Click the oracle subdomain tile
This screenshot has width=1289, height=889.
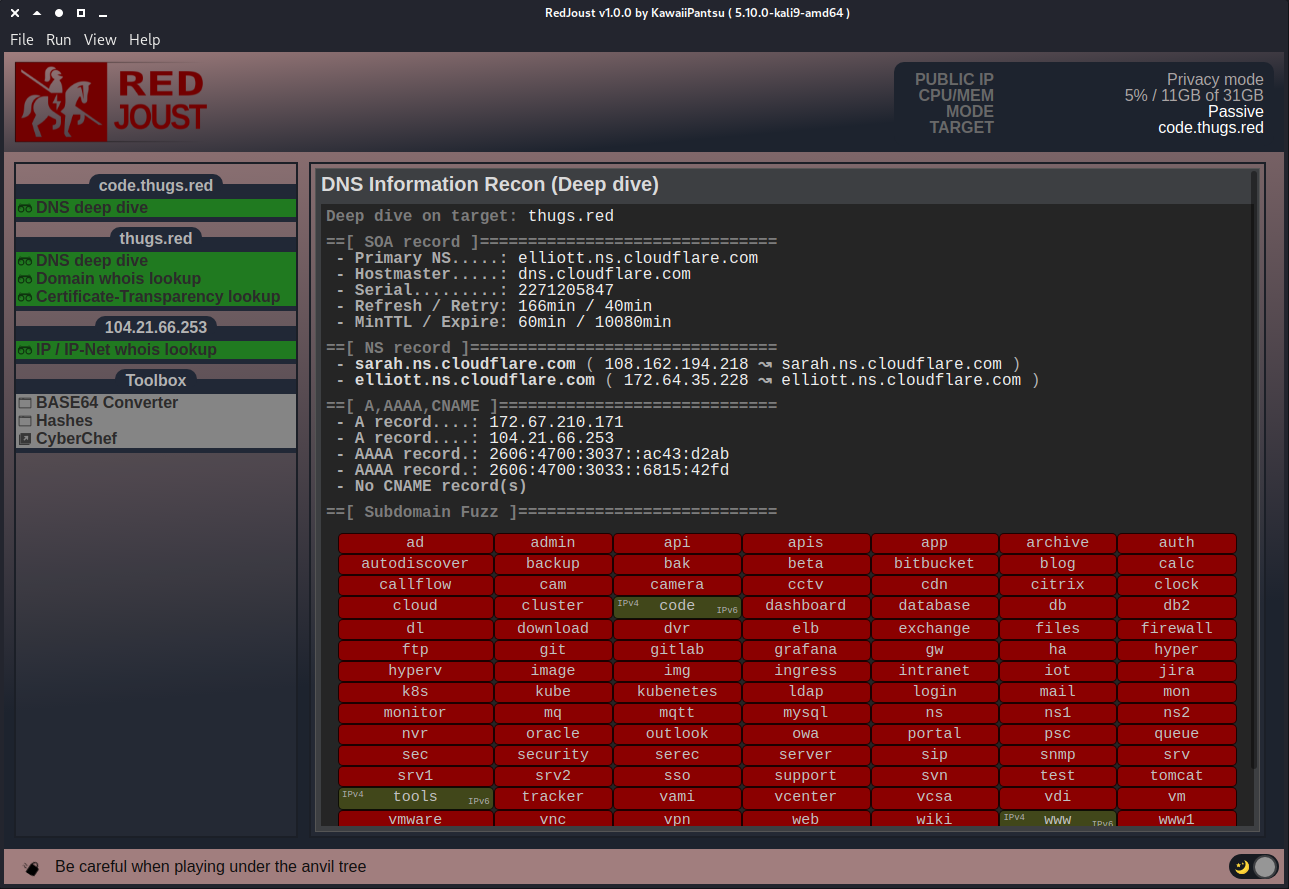coord(553,734)
